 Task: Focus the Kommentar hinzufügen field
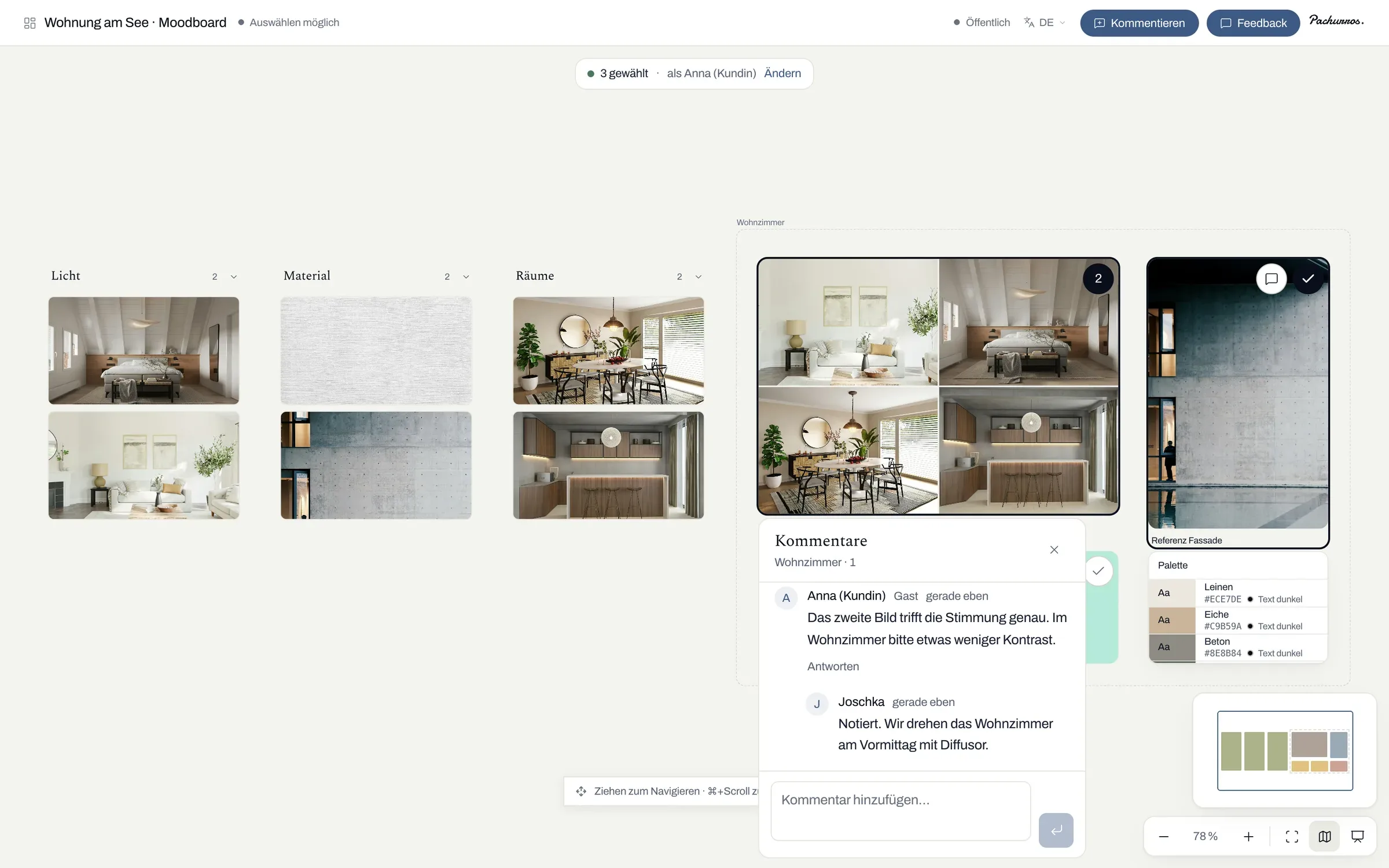(901, 811)
